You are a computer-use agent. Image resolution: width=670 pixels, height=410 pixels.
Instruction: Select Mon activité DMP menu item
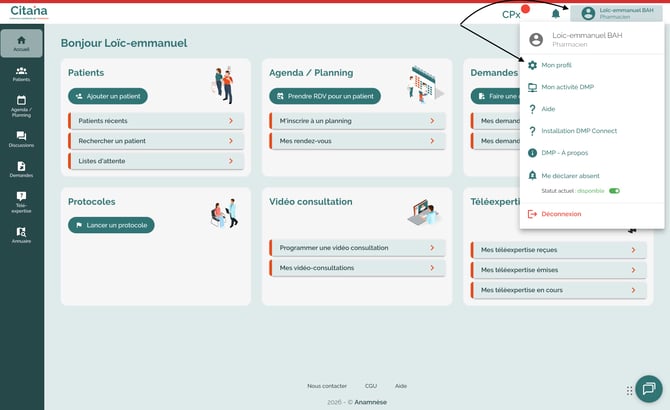pos(567,87)
